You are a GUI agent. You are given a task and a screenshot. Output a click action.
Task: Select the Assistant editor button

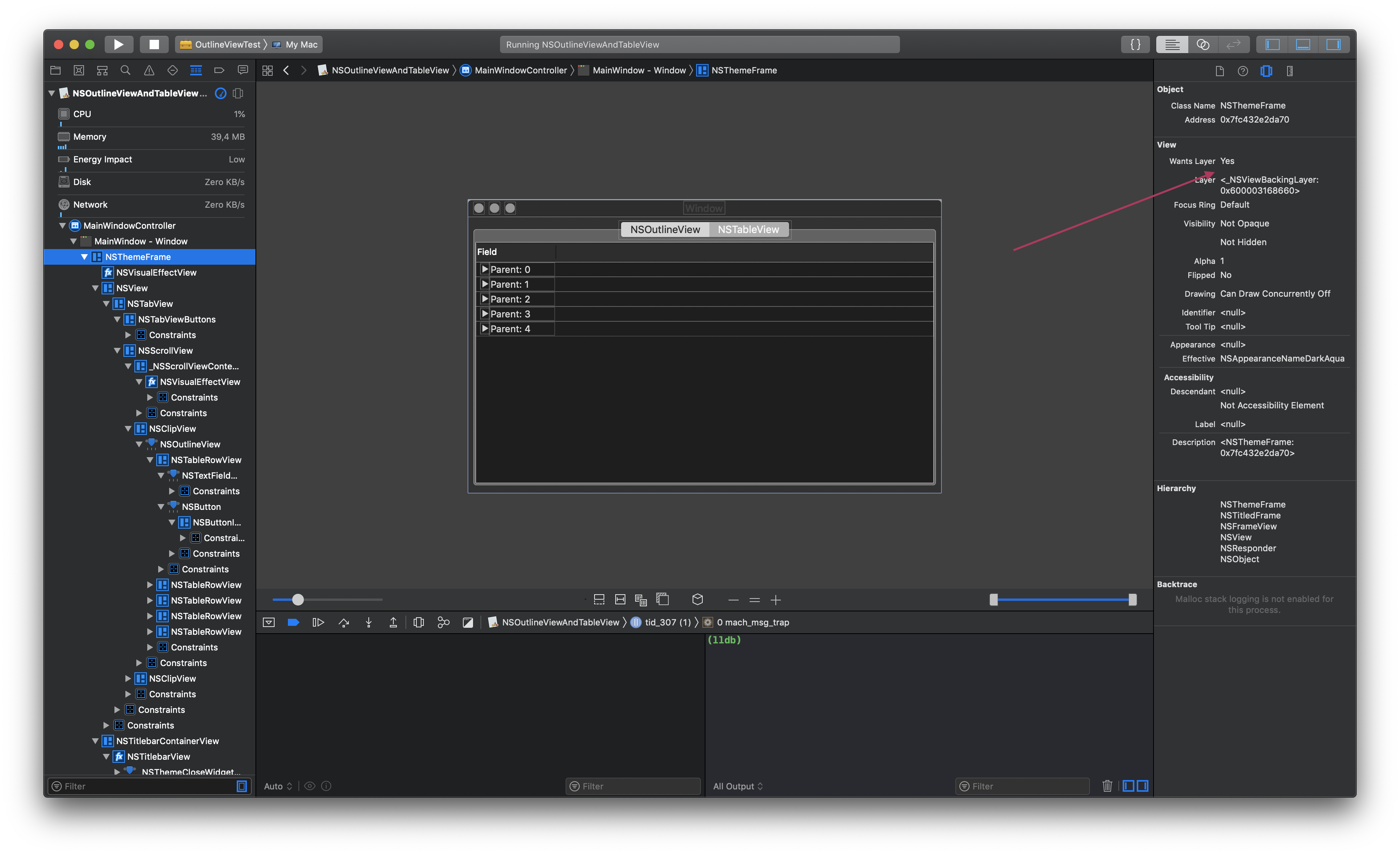1203,44
